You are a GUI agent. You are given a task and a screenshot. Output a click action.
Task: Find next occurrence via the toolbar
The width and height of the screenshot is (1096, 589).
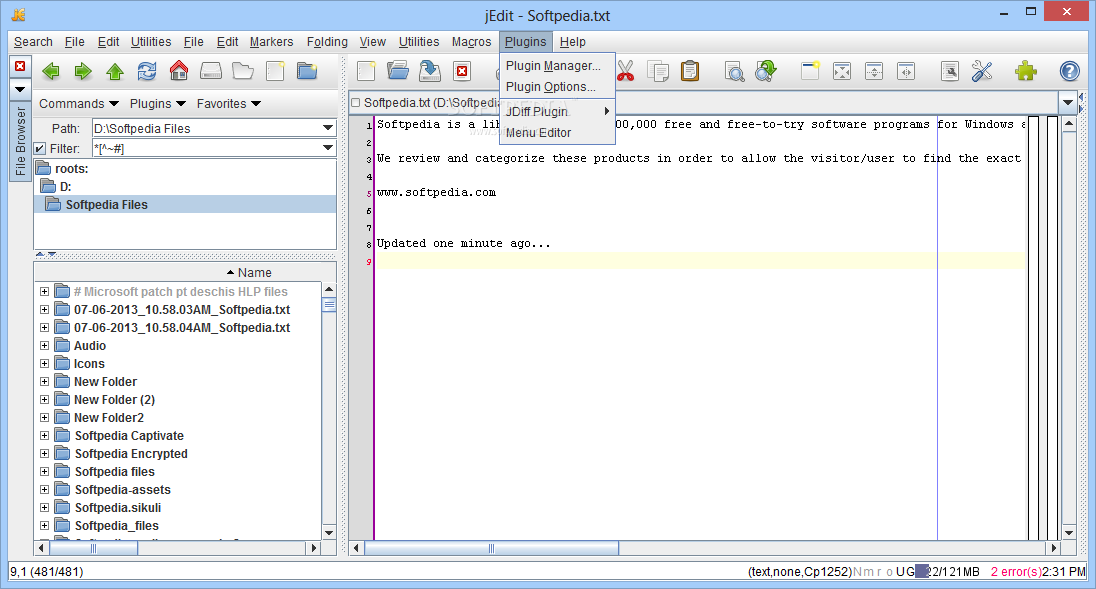pos(766,71)
